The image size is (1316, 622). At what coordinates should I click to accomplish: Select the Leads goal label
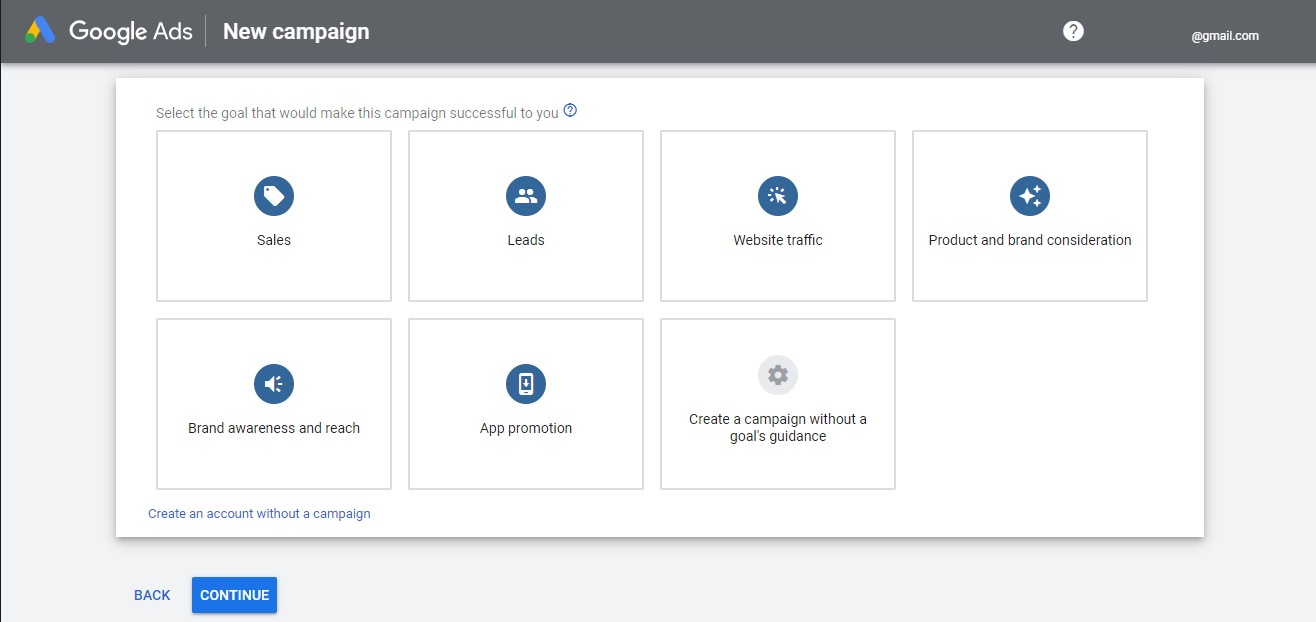(x=526, y=240)
